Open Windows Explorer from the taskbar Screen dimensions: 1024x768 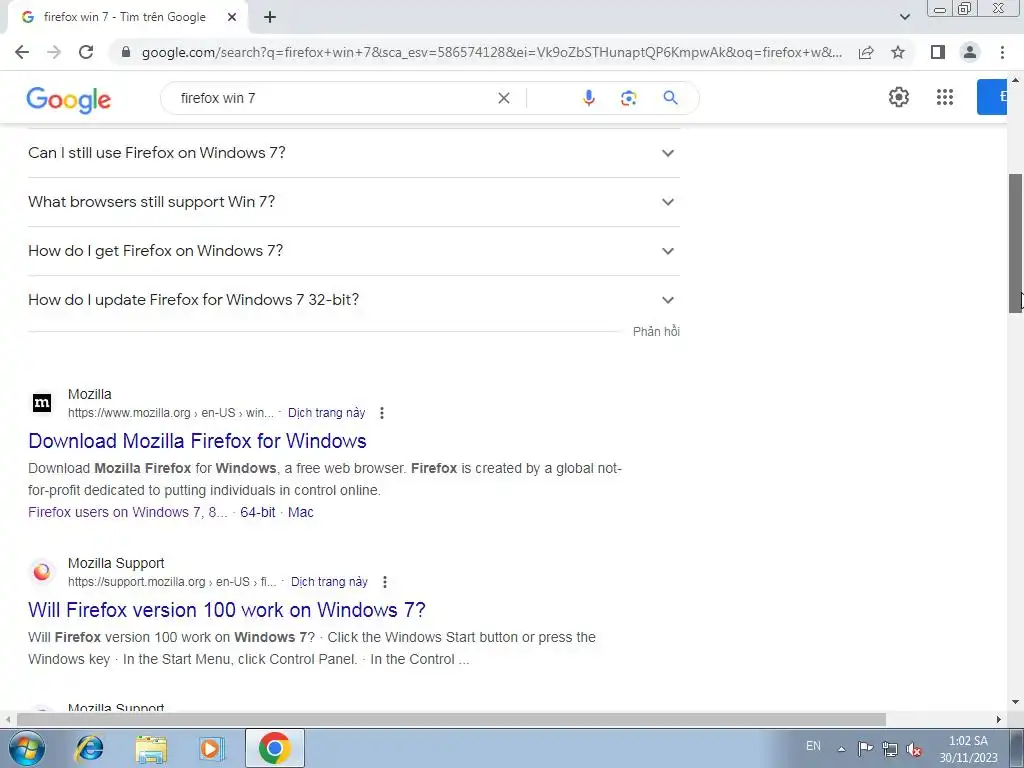coord(151,748)
